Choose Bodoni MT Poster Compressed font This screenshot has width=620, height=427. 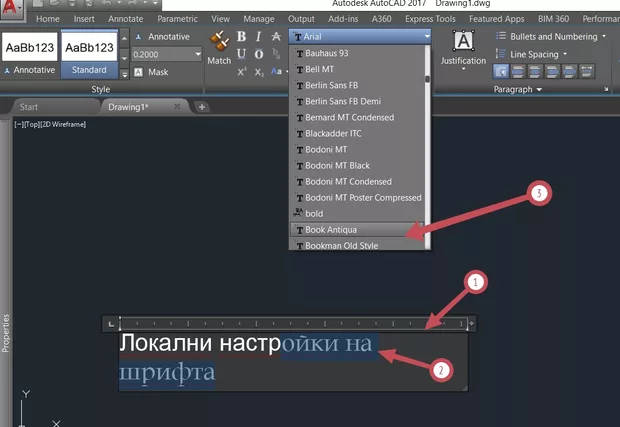coord(357,197)
